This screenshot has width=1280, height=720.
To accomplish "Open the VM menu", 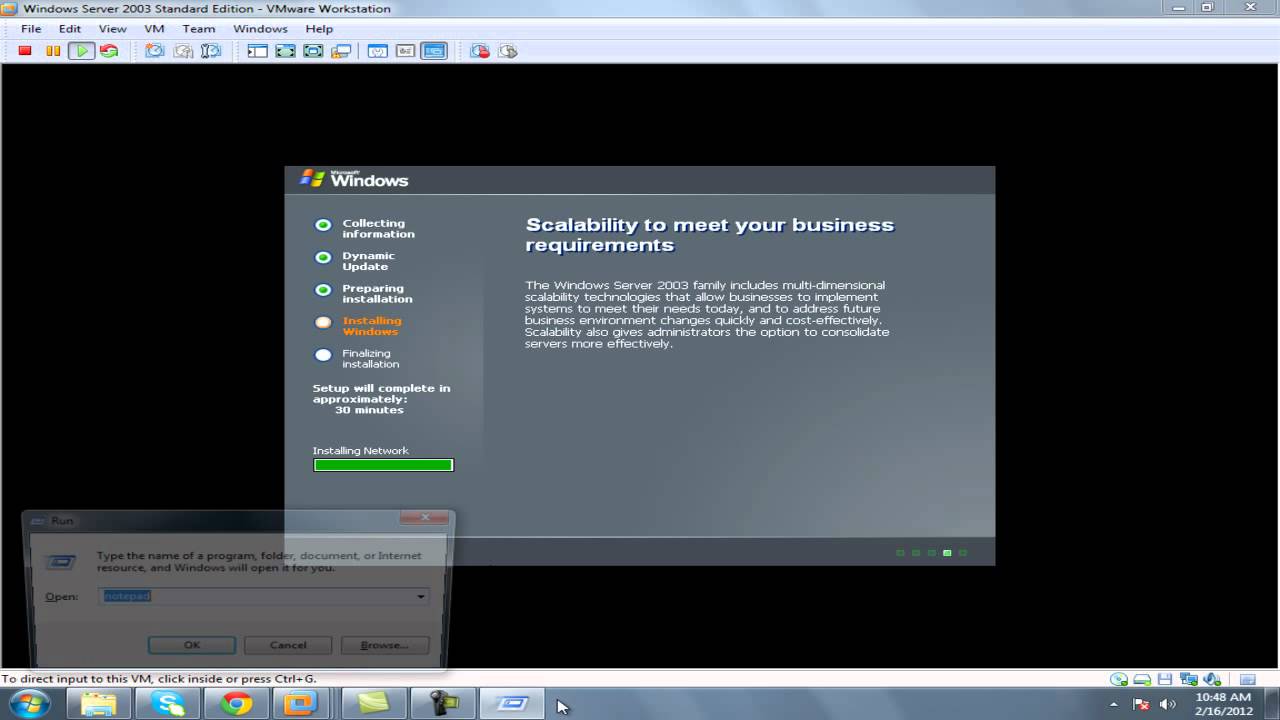I will click(154, 29).
